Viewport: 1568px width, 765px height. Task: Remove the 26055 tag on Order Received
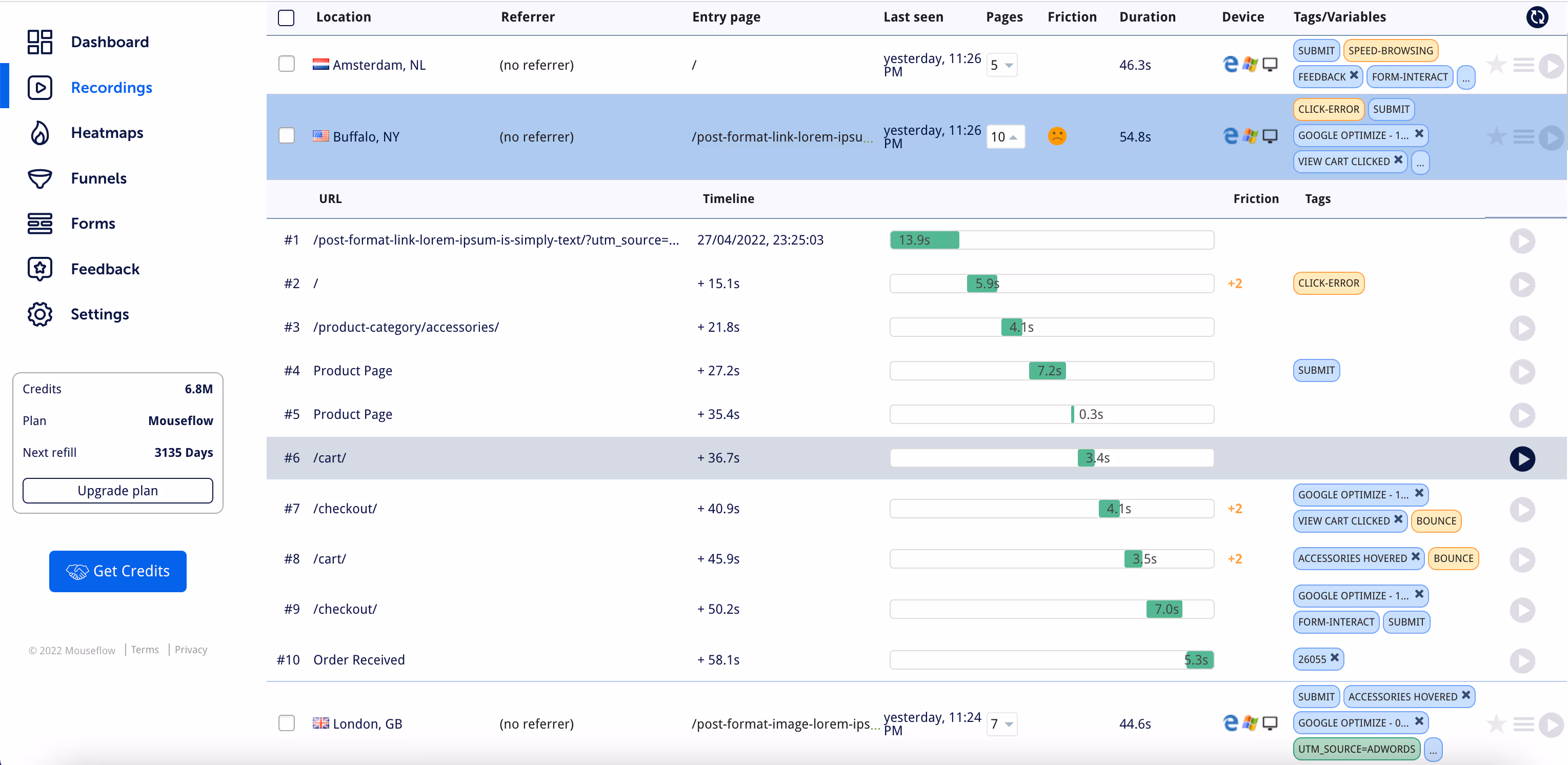[x=1335, y=658]
